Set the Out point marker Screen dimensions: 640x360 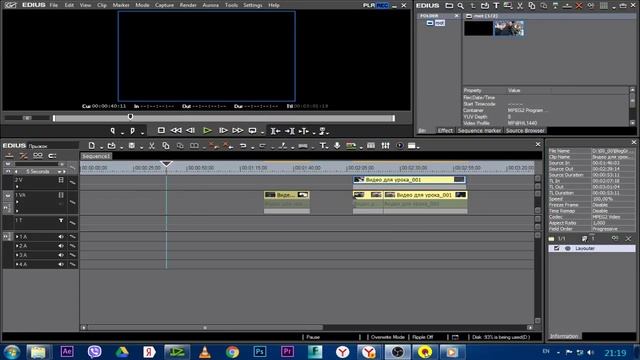[x=132, y=131]
